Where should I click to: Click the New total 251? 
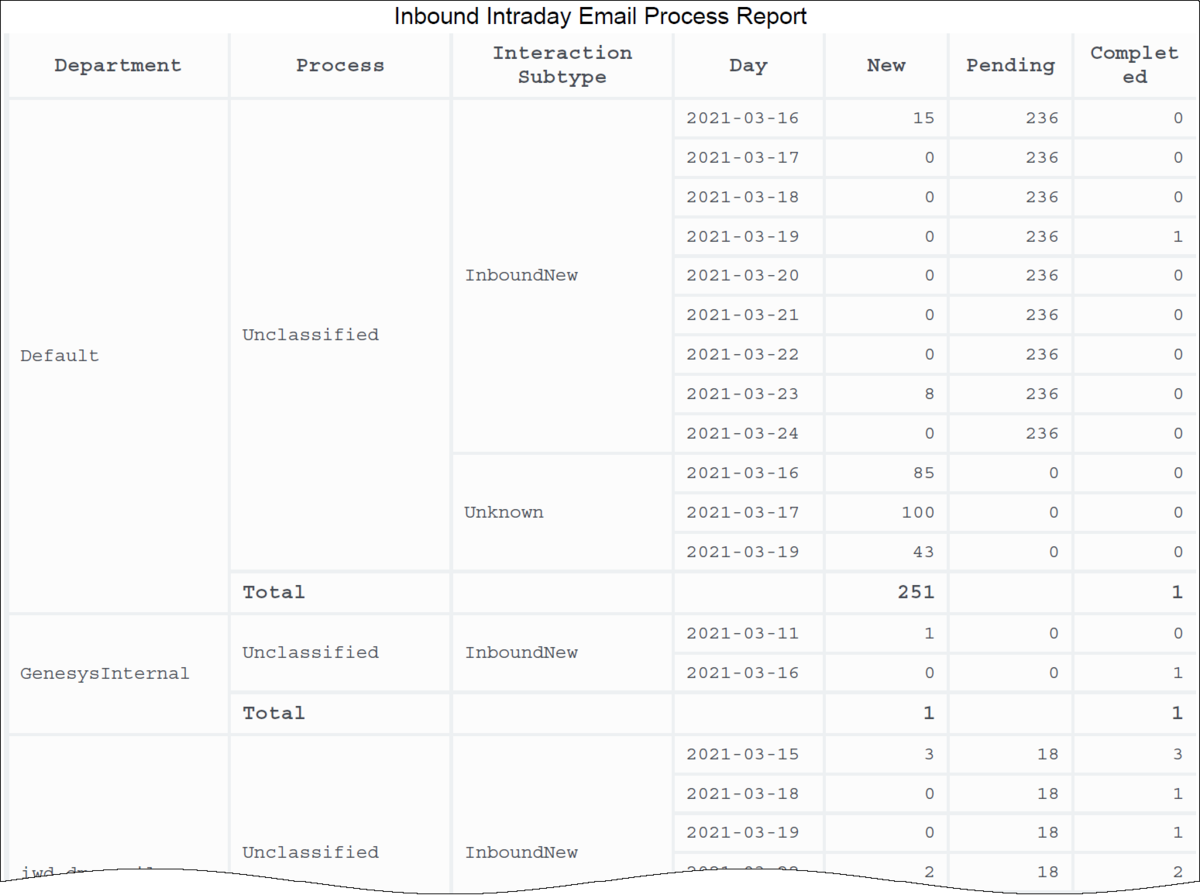pyautogui.click(x=886, y=593)
